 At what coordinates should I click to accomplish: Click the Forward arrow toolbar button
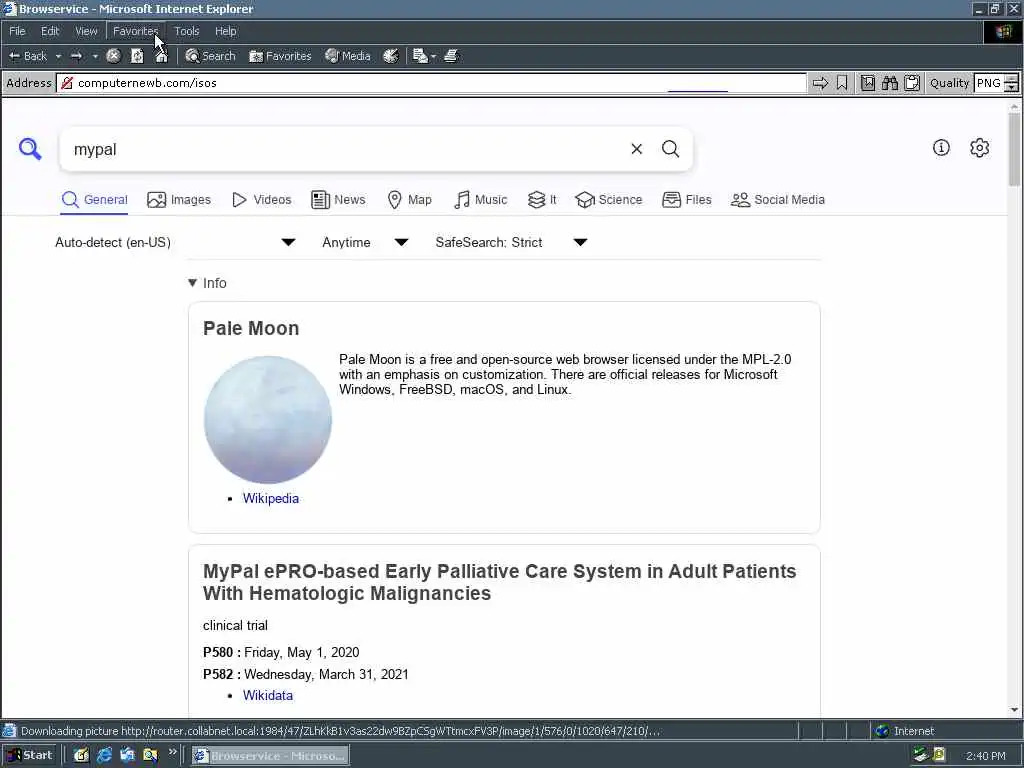pyautogui.click(x=76, y=56)
